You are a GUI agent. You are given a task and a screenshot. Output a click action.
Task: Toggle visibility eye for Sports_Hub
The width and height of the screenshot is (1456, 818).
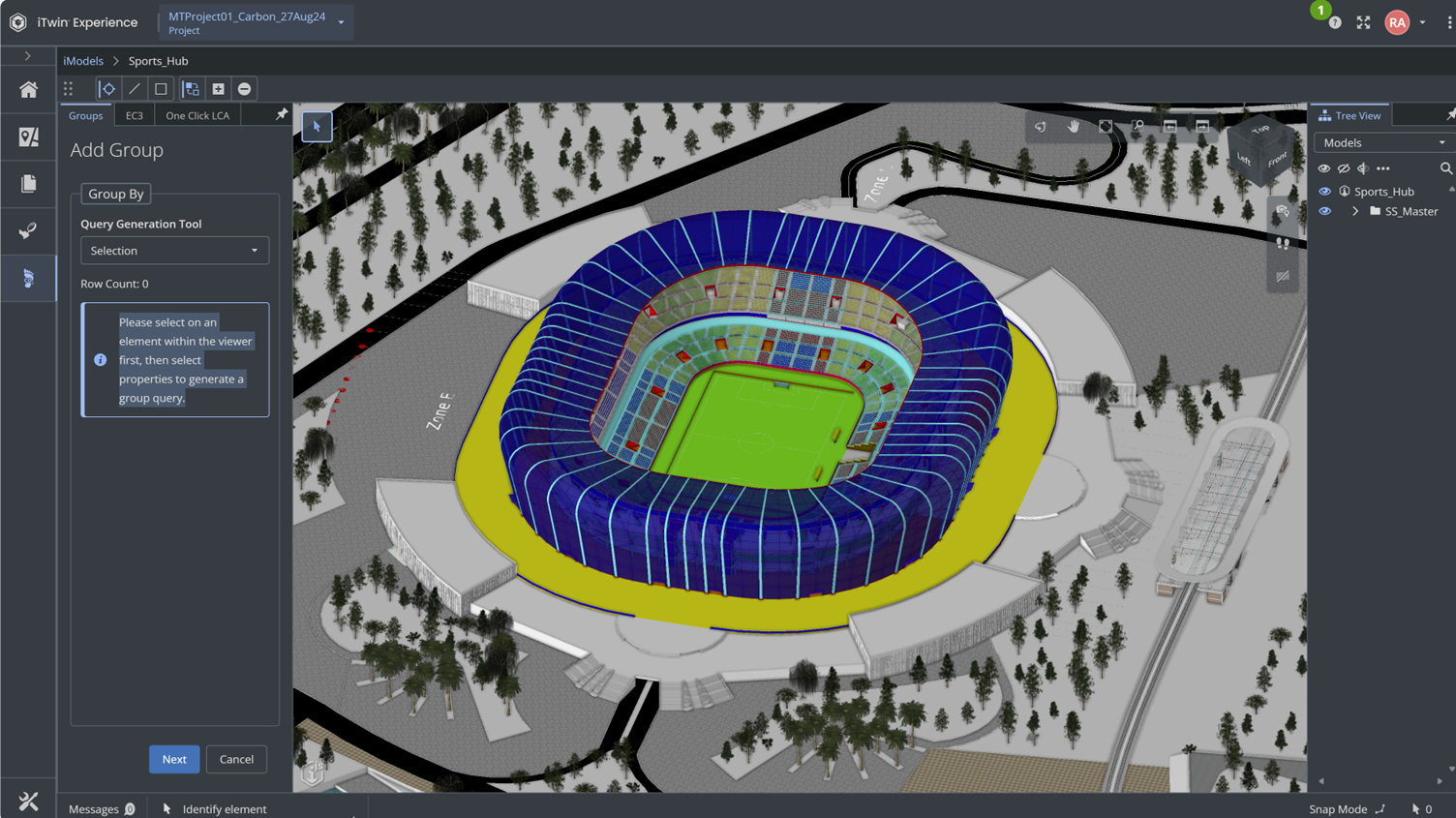(x=1324, y=192)
